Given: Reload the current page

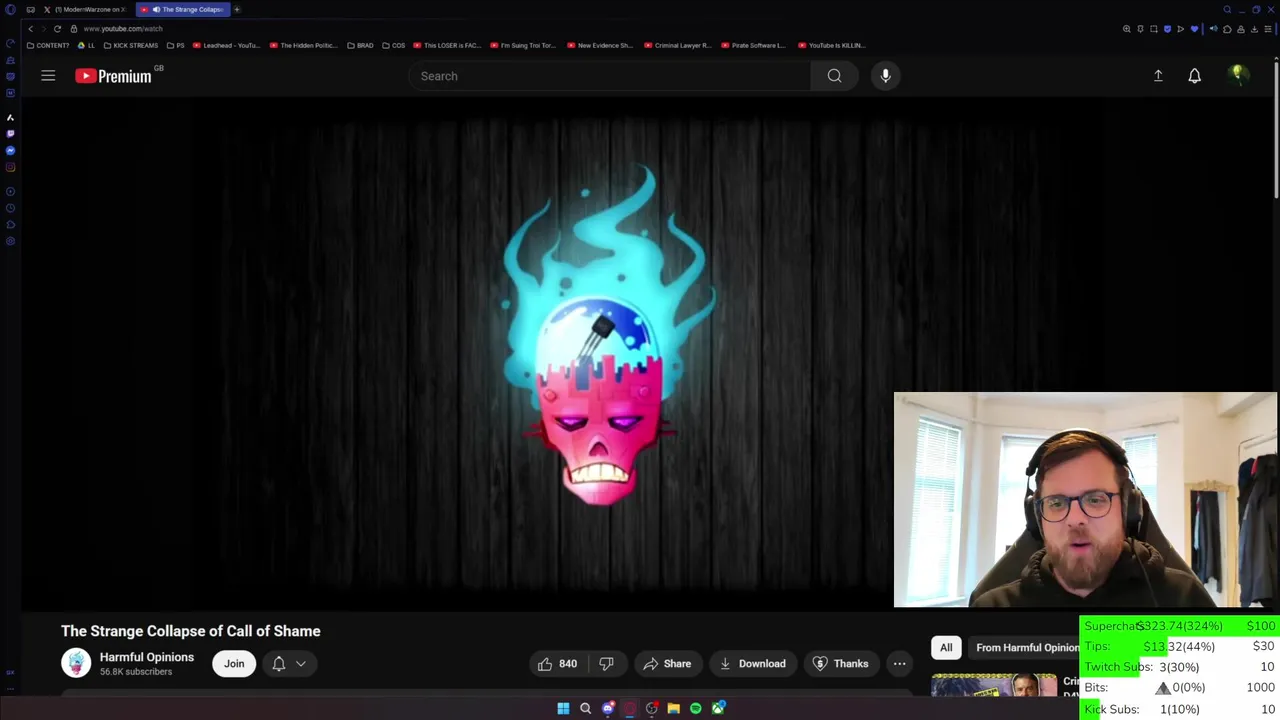Looking at the screenshot, I should (57, 29).
